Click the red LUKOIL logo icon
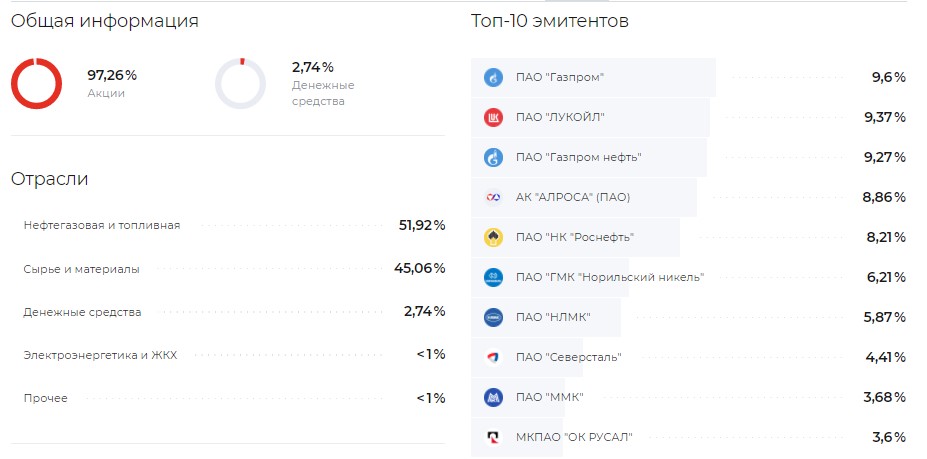 [493, 118]
